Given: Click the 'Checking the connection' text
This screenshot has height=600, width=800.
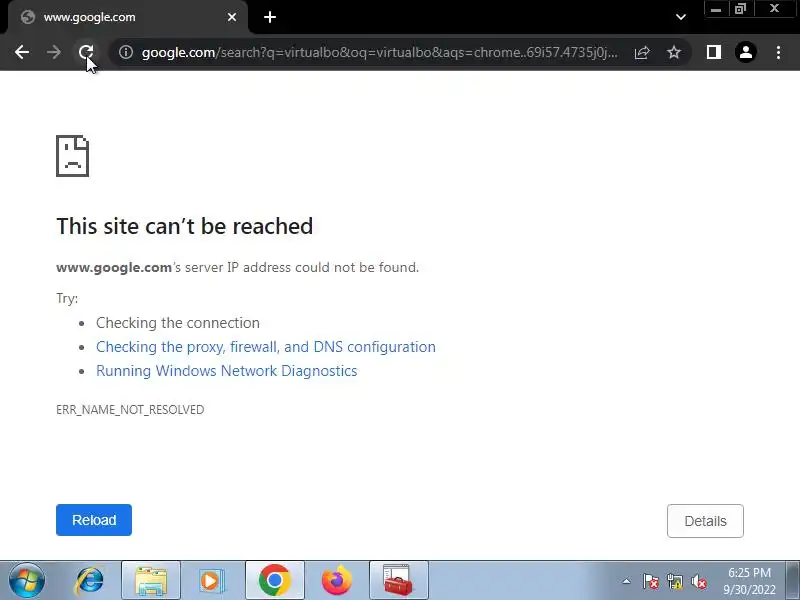Looking at the screenshot, I should coord(178,323).
